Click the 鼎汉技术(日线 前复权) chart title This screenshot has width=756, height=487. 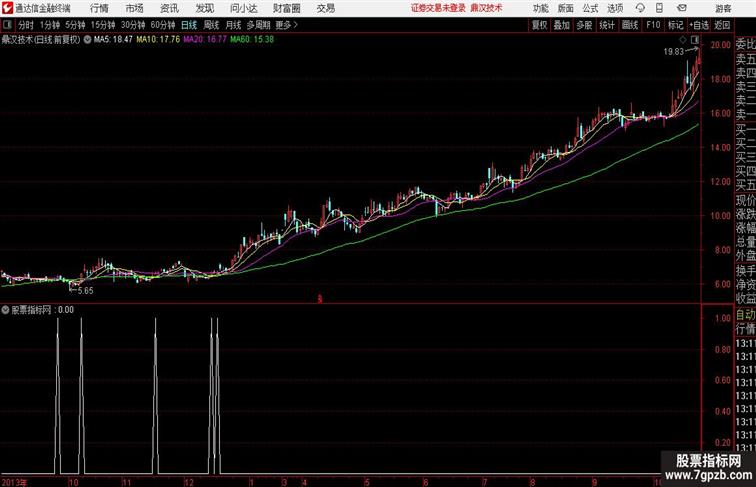coord(40,40)
